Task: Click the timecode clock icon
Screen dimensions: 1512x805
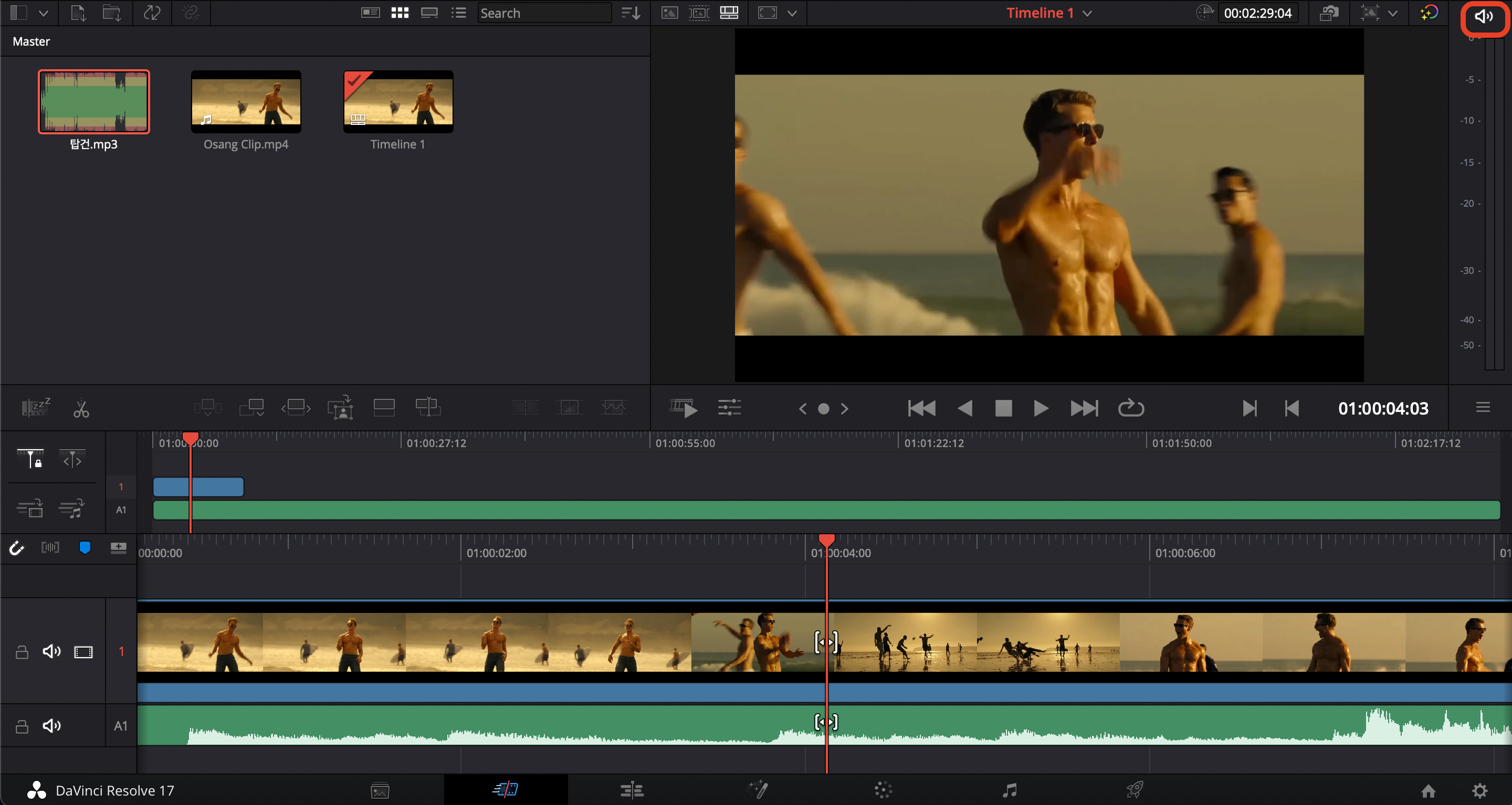Action: [1204, 13]
